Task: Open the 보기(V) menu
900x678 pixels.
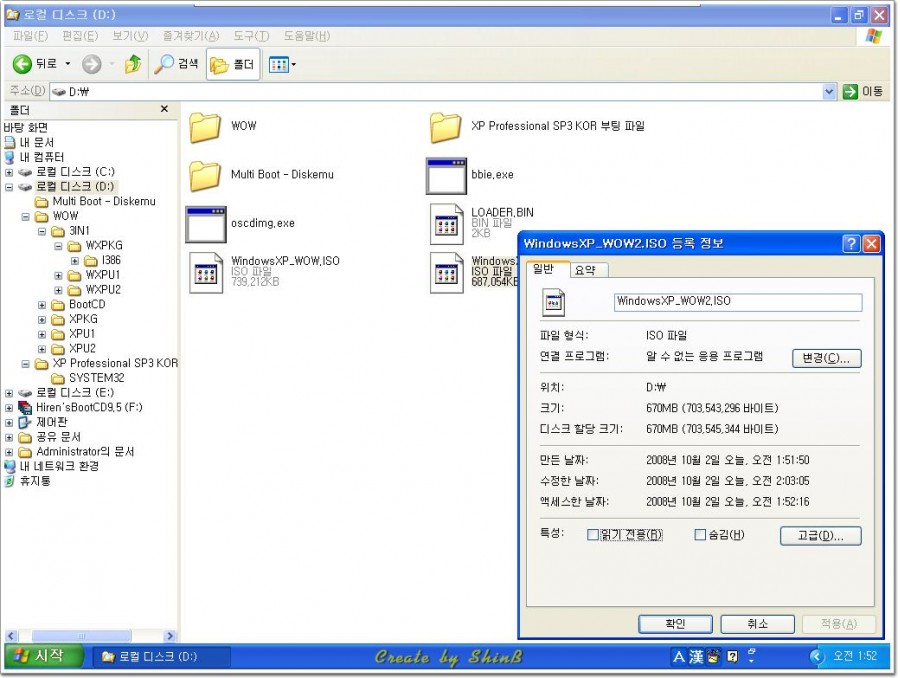Action: click(130, 36)
